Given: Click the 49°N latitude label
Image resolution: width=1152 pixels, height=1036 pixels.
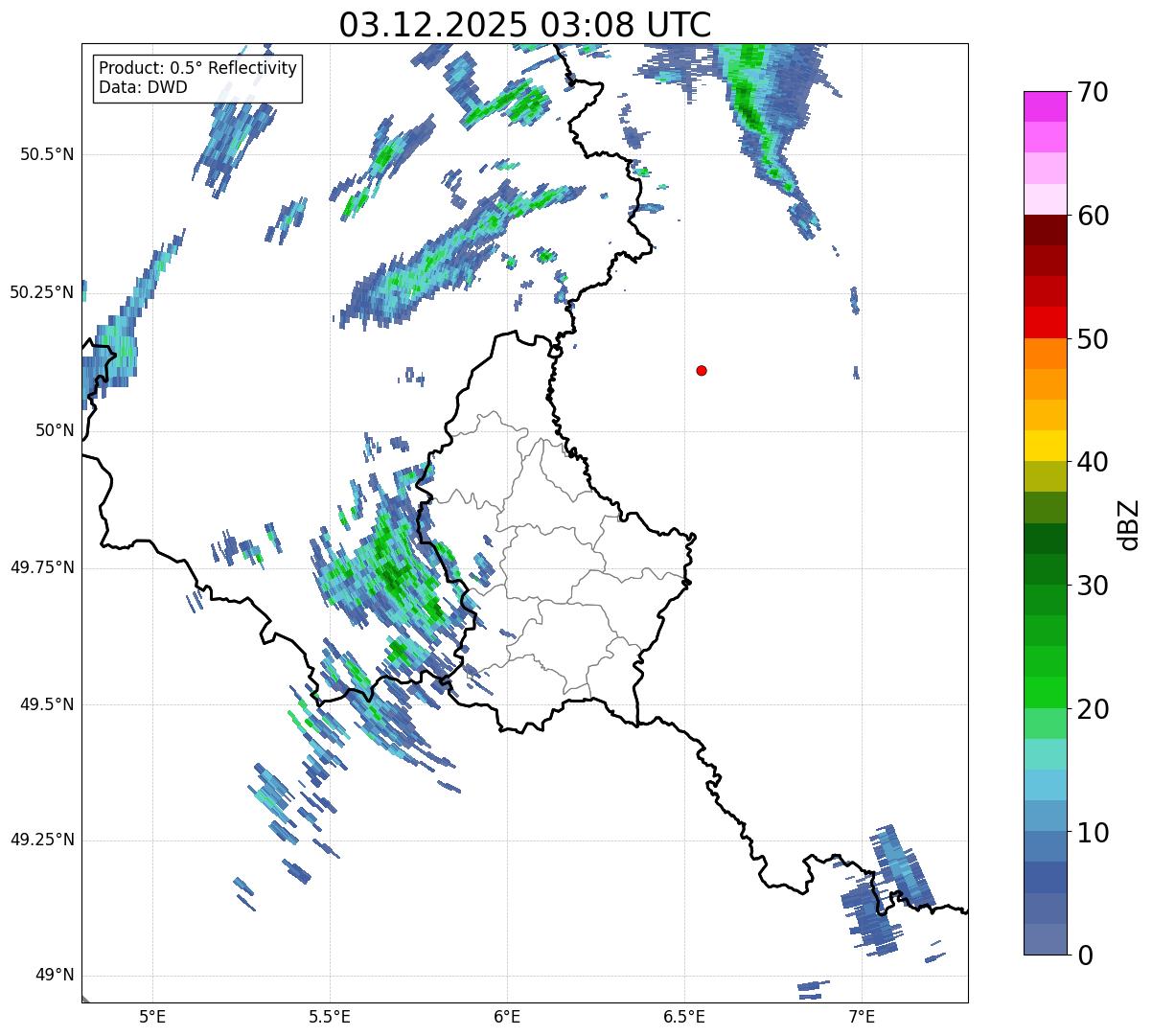Looking at the screenshot, I should click(55, 975).
